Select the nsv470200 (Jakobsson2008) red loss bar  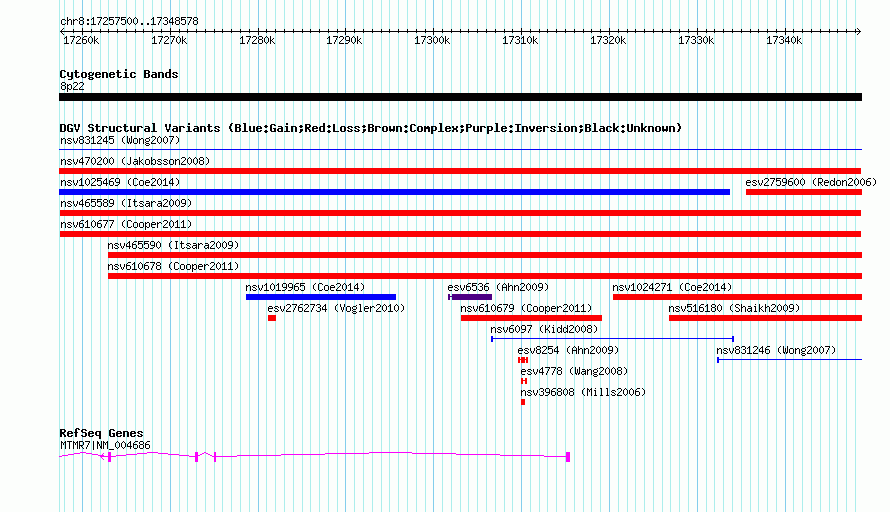(460, 171)
